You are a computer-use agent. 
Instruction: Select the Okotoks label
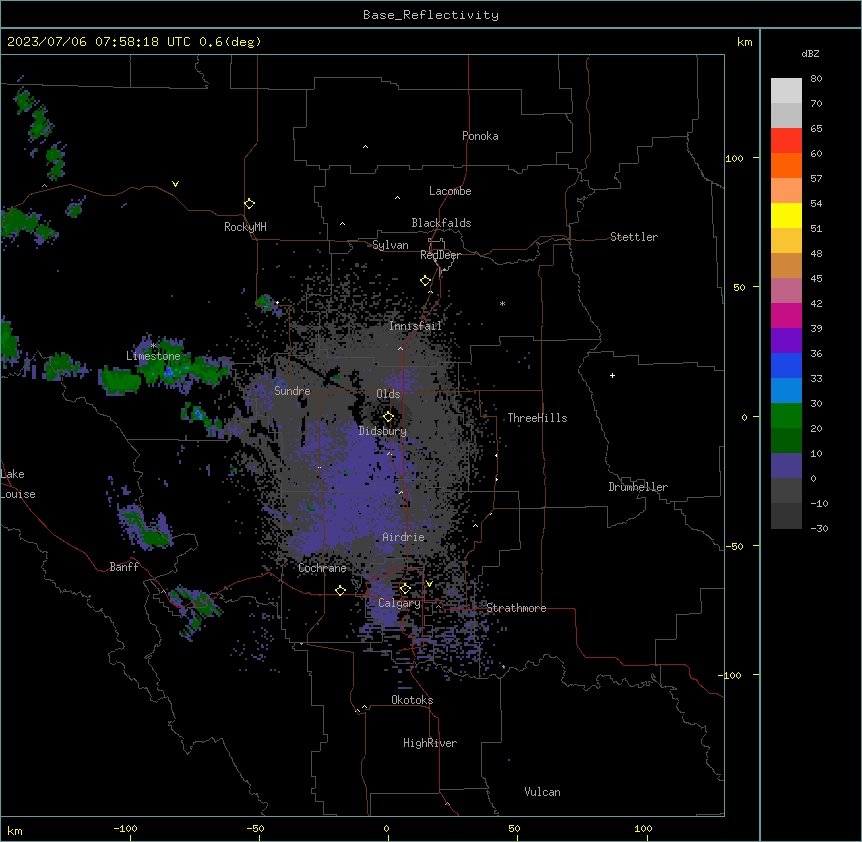tap(412, 700)
